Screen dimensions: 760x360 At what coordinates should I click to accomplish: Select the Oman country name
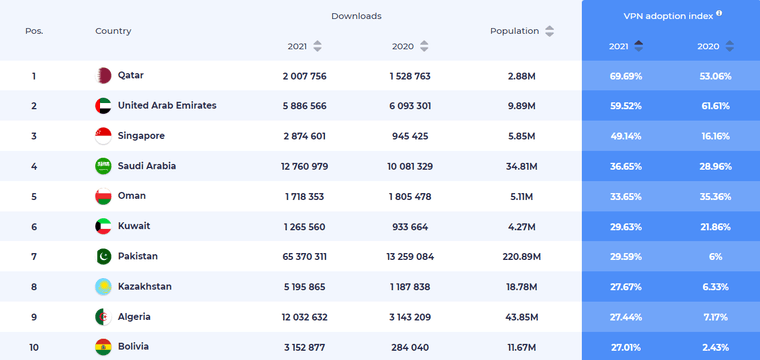pyautogui.click(x=131, y=196)
